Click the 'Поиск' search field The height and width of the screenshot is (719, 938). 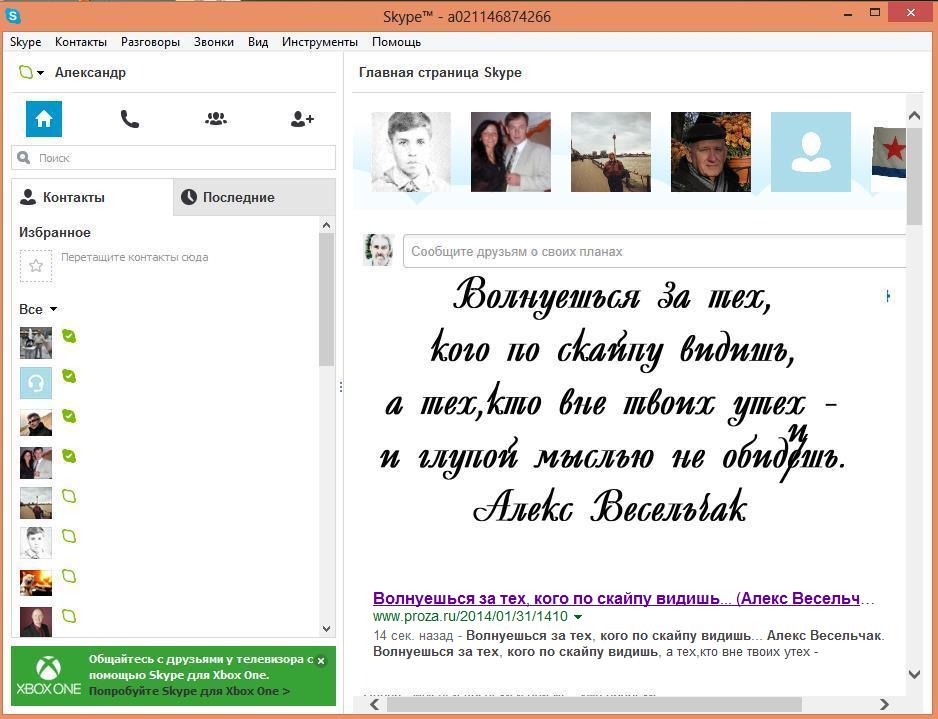coord(174,158)
